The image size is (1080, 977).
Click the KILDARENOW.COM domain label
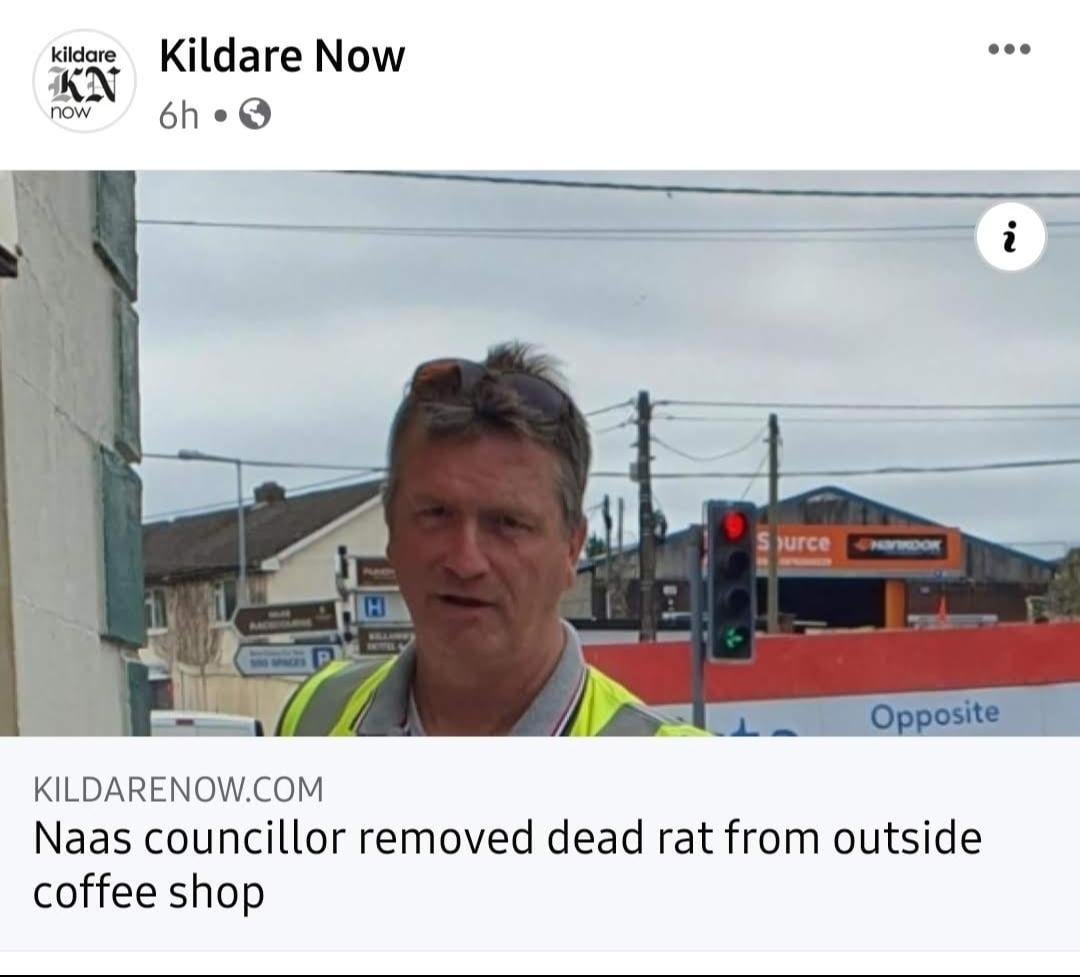(x=178, y=789)
